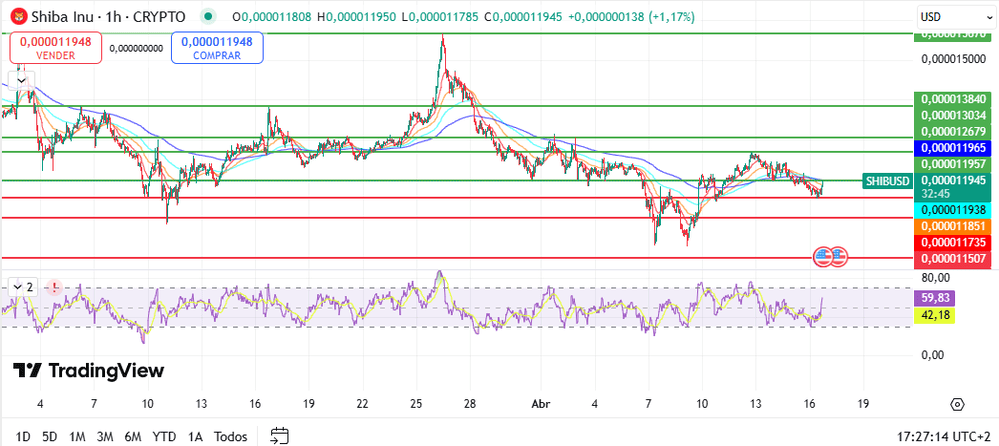
Task: Click the blue 0,000011965 moving average label
Action: 953,148
